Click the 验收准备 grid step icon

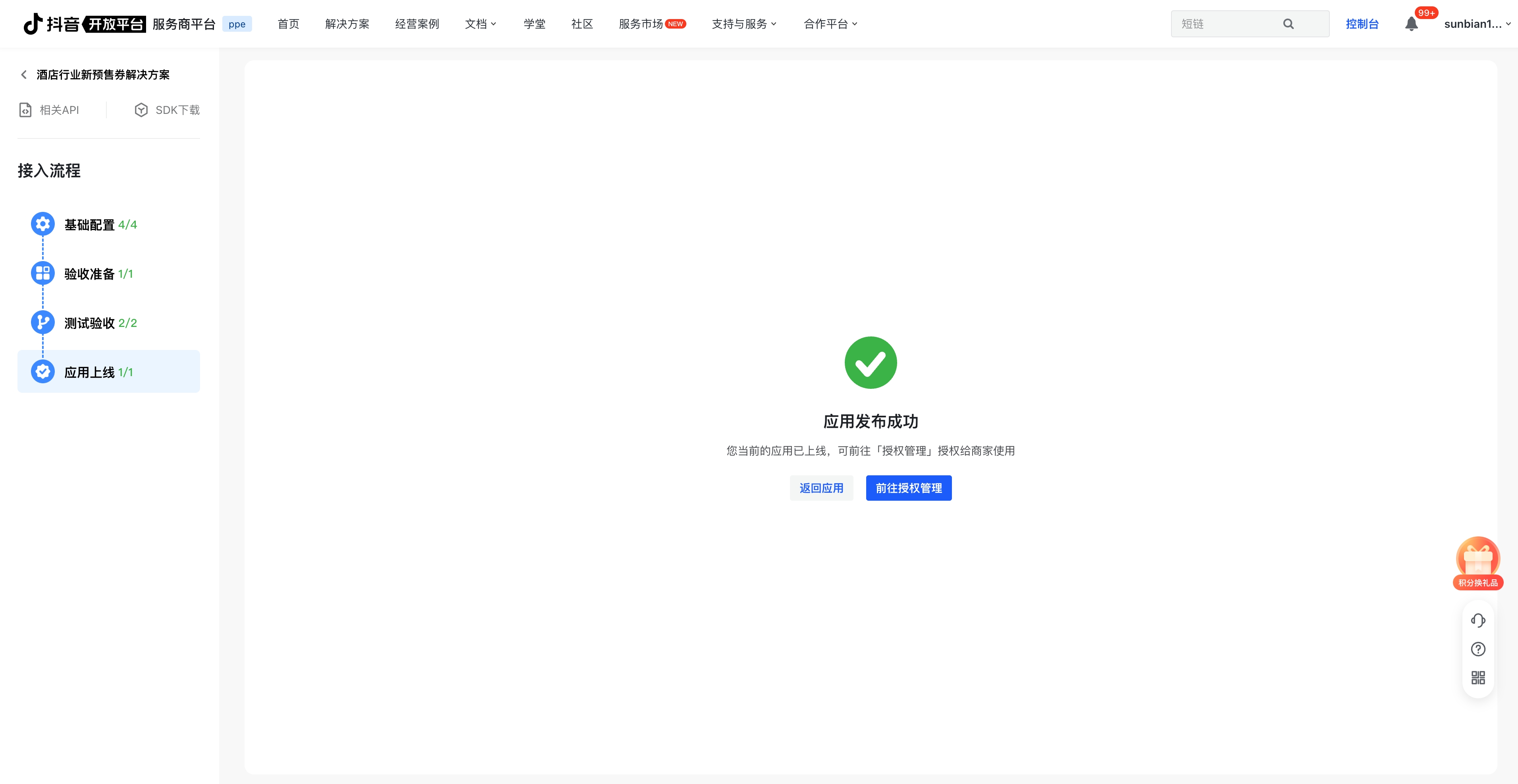pyautogui.click(x=42, y=273)
